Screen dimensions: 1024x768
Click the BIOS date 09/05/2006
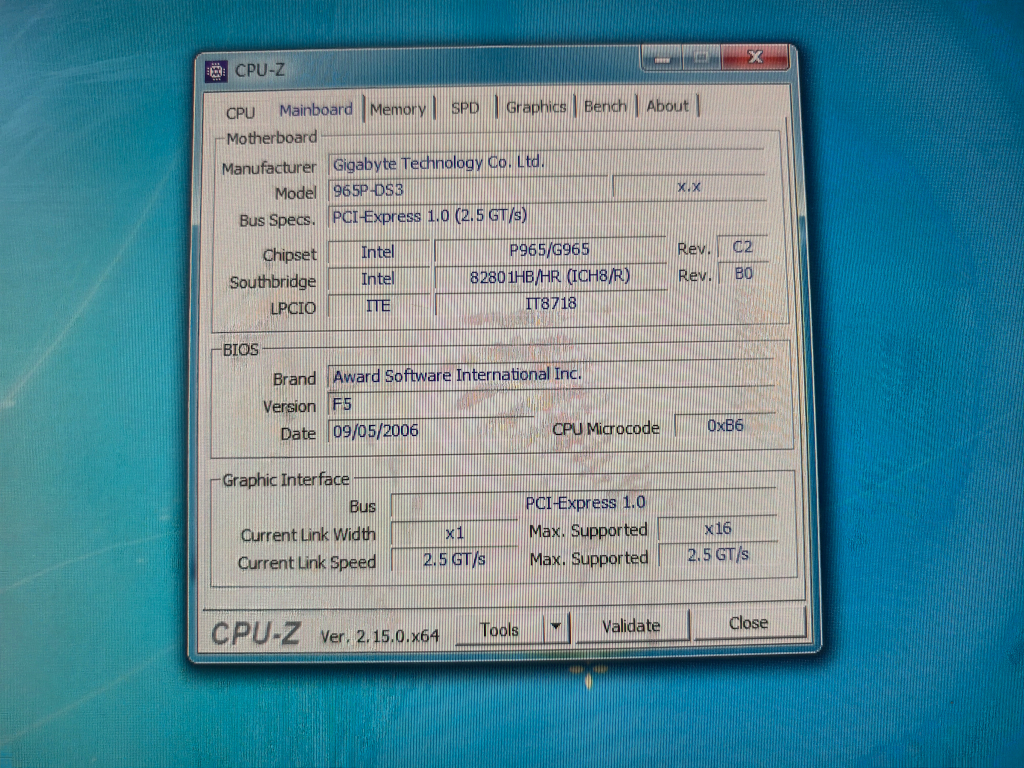(431, 430)
